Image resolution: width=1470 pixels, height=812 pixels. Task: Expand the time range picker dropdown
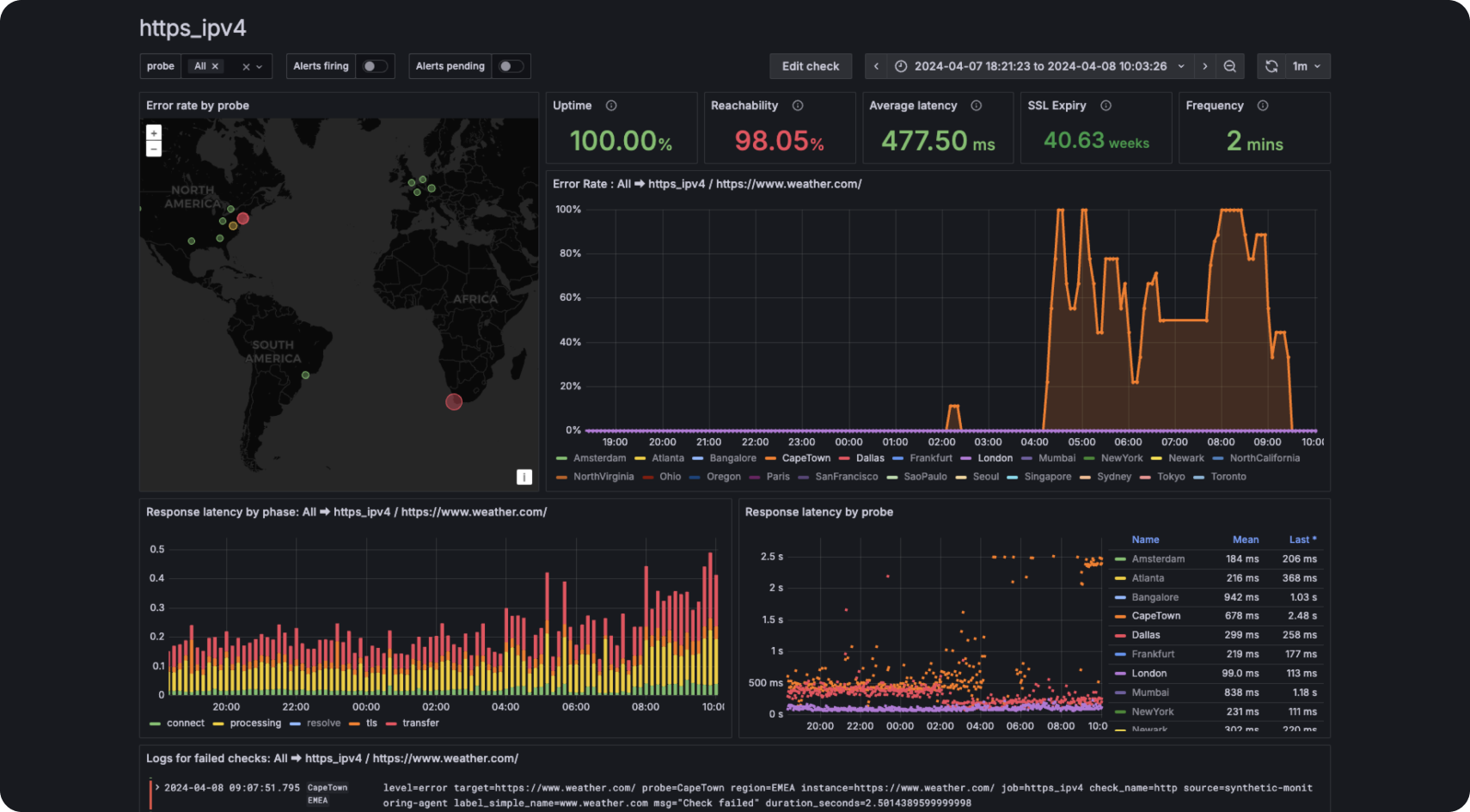[x=1181, y=66]
